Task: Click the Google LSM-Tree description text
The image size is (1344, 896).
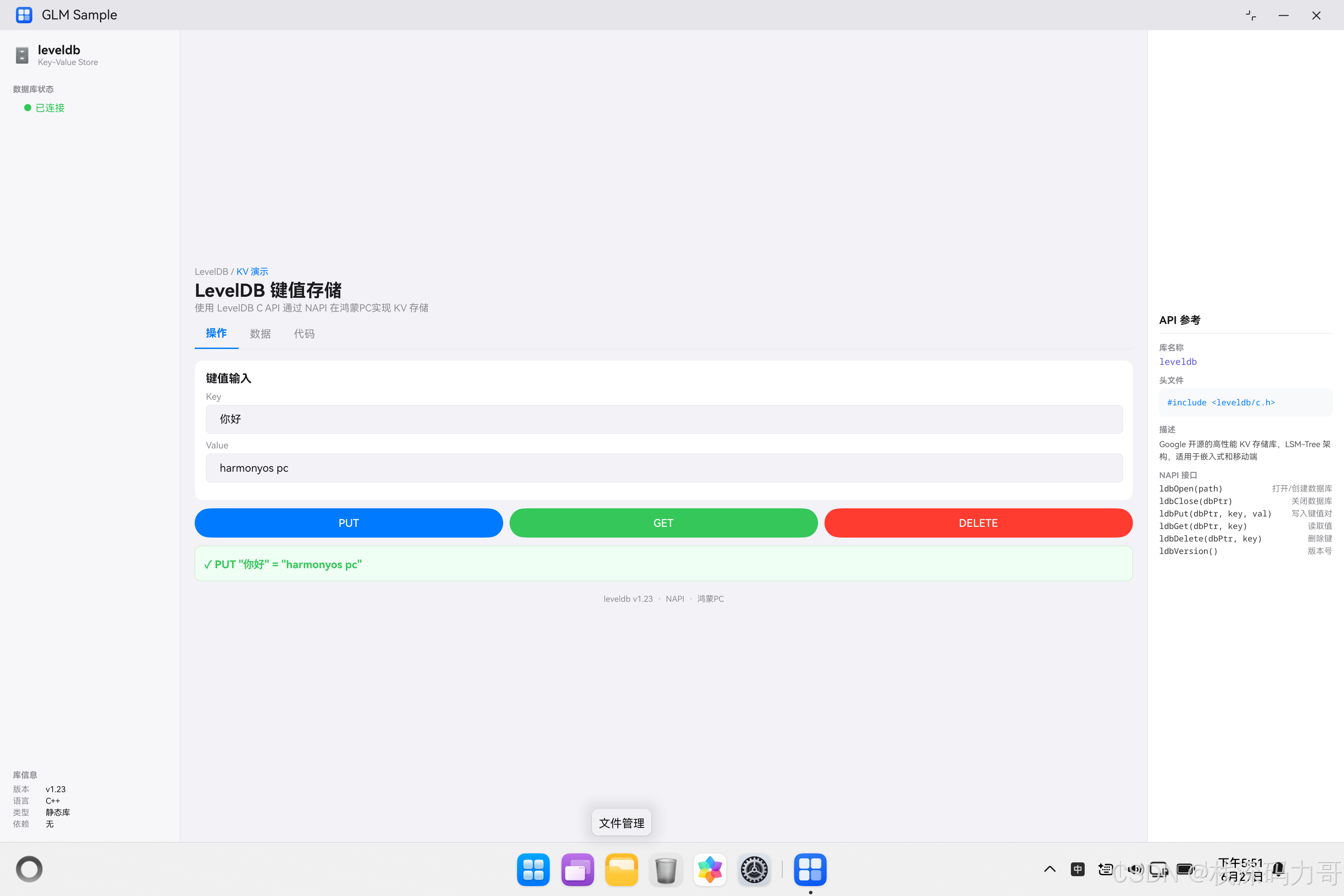Action: point(1245,450)
